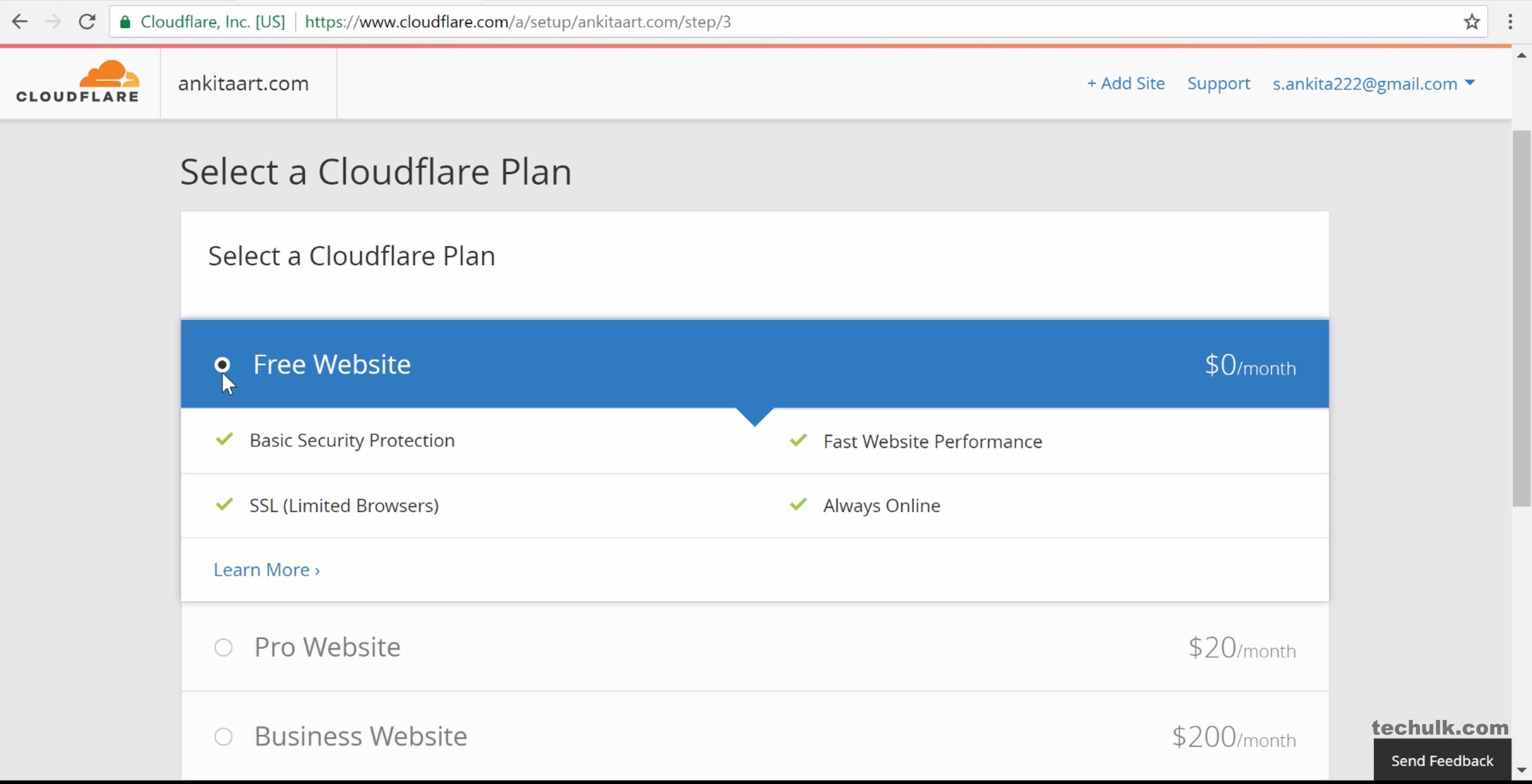Screen dimensions: 1532x784
Task: Click the Support menu link
Action: click(x=1218, y=83)
